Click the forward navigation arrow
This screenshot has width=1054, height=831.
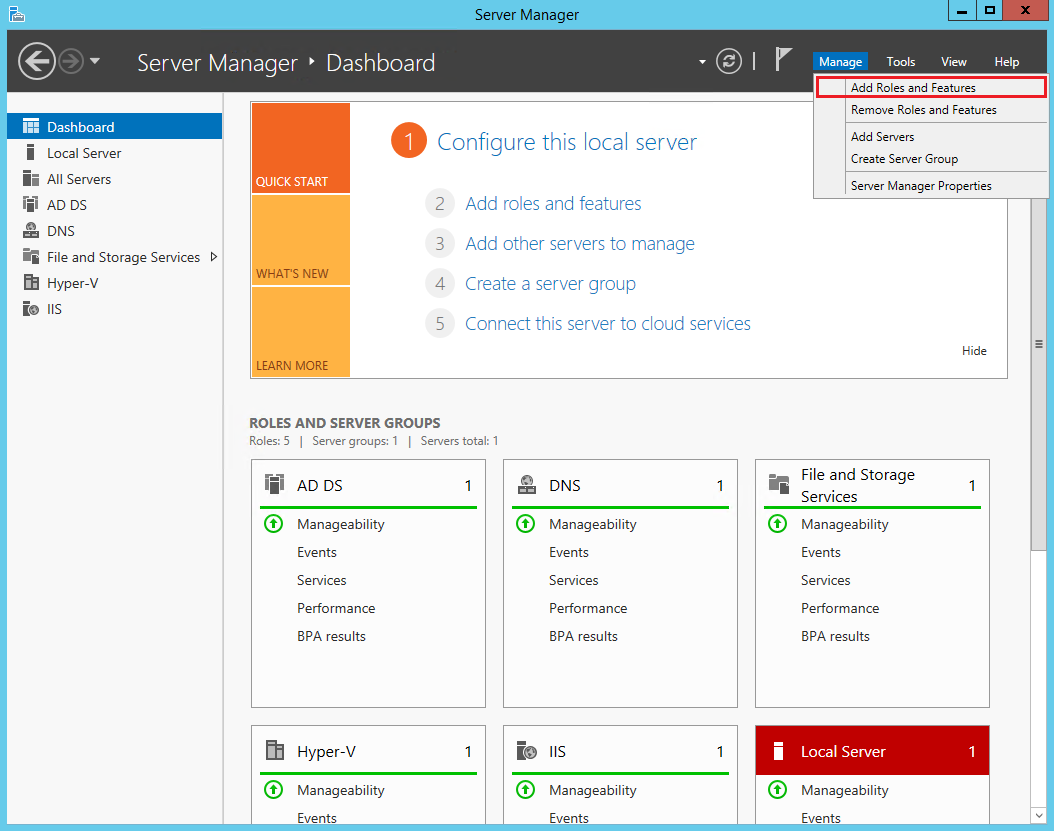click(x=71, y=61)
